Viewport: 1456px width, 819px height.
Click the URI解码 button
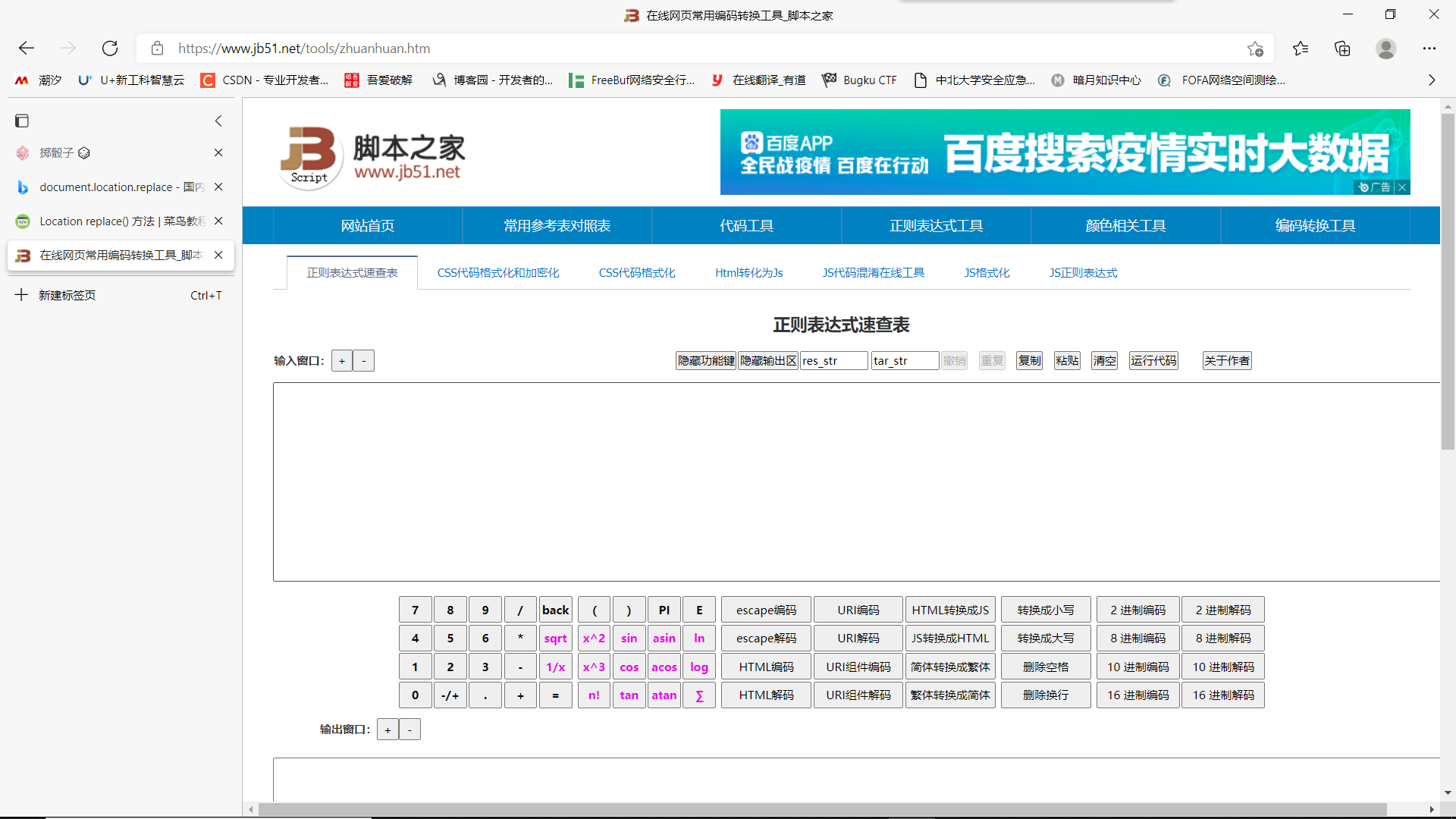(858, 639)
